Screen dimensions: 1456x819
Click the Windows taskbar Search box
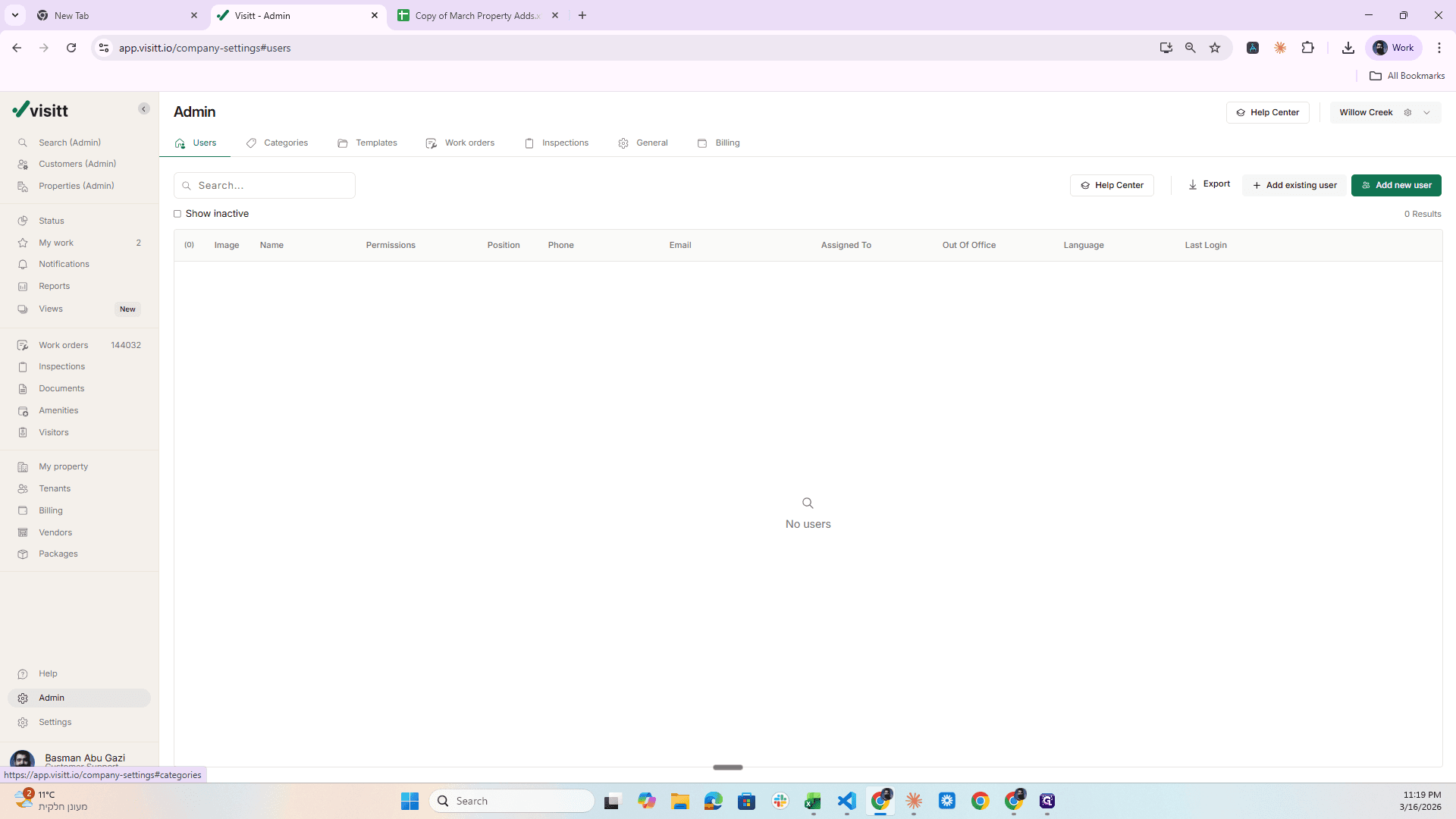pyautogui.click(x=512, y=801)
